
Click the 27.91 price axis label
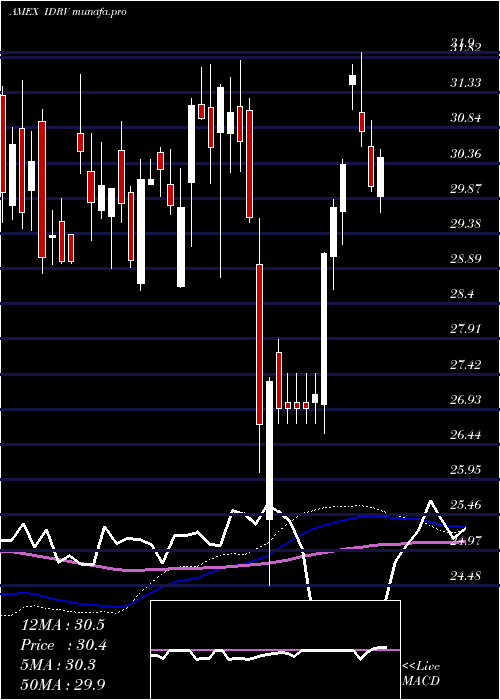tap(466, 329)
